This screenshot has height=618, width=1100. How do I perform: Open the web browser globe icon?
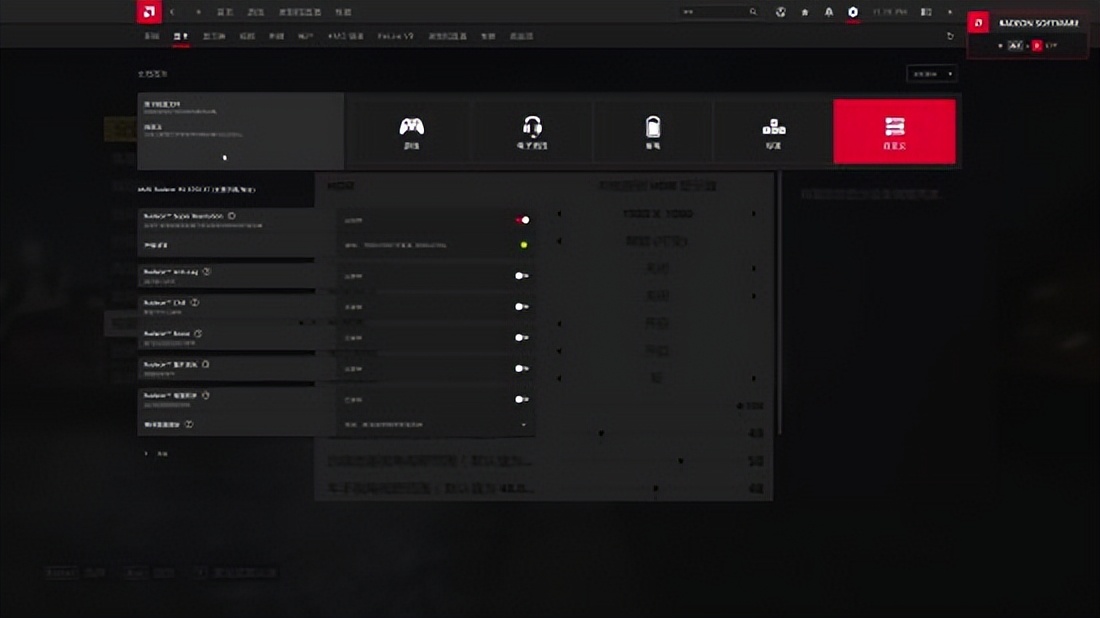coord(780,12)
